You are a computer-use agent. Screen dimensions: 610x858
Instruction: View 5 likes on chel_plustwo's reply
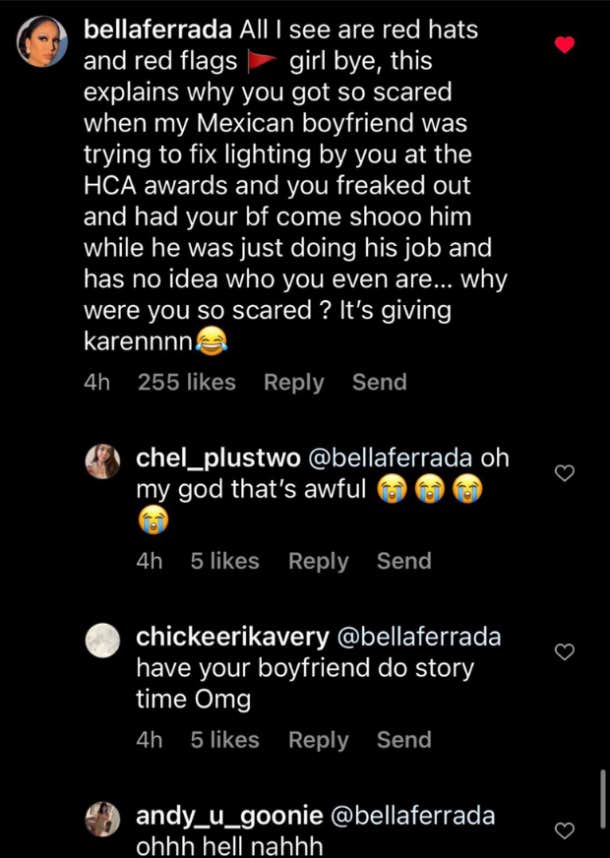[x=224, y=562]
